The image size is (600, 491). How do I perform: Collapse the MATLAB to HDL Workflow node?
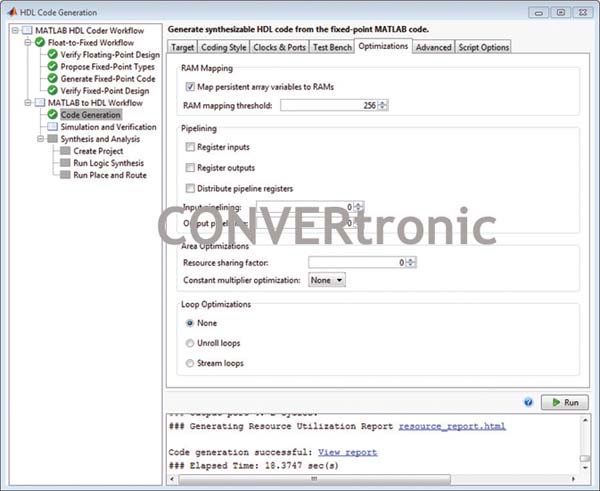[28, 103]
